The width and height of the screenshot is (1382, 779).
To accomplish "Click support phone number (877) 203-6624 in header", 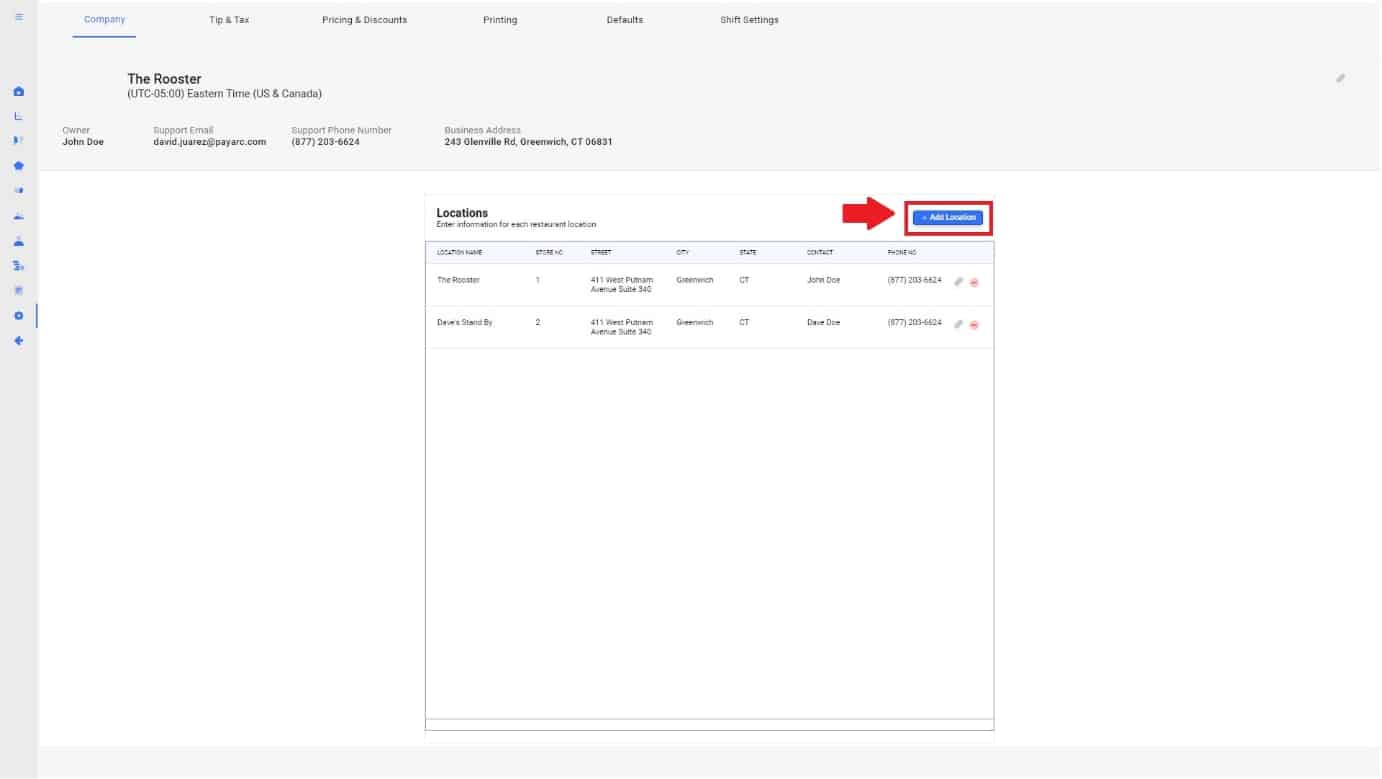I will click(x=325, y=142).
